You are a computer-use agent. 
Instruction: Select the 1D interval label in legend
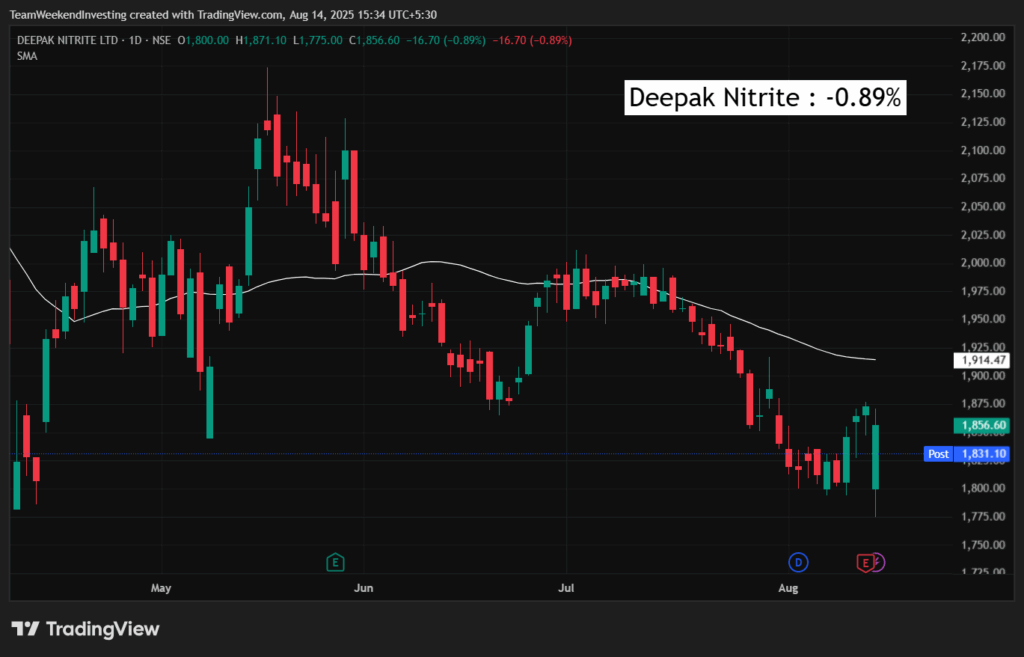click(x=135, y=40)
